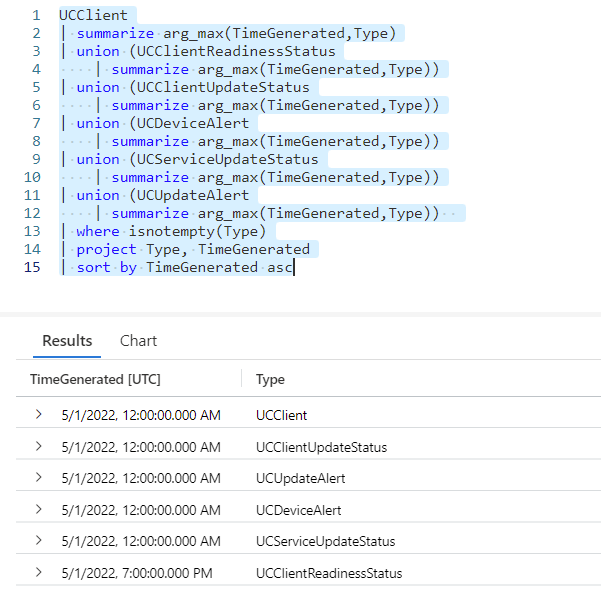
Task: Expand the UCServiceUpdateStatus result row
Action: pos(39,541)
